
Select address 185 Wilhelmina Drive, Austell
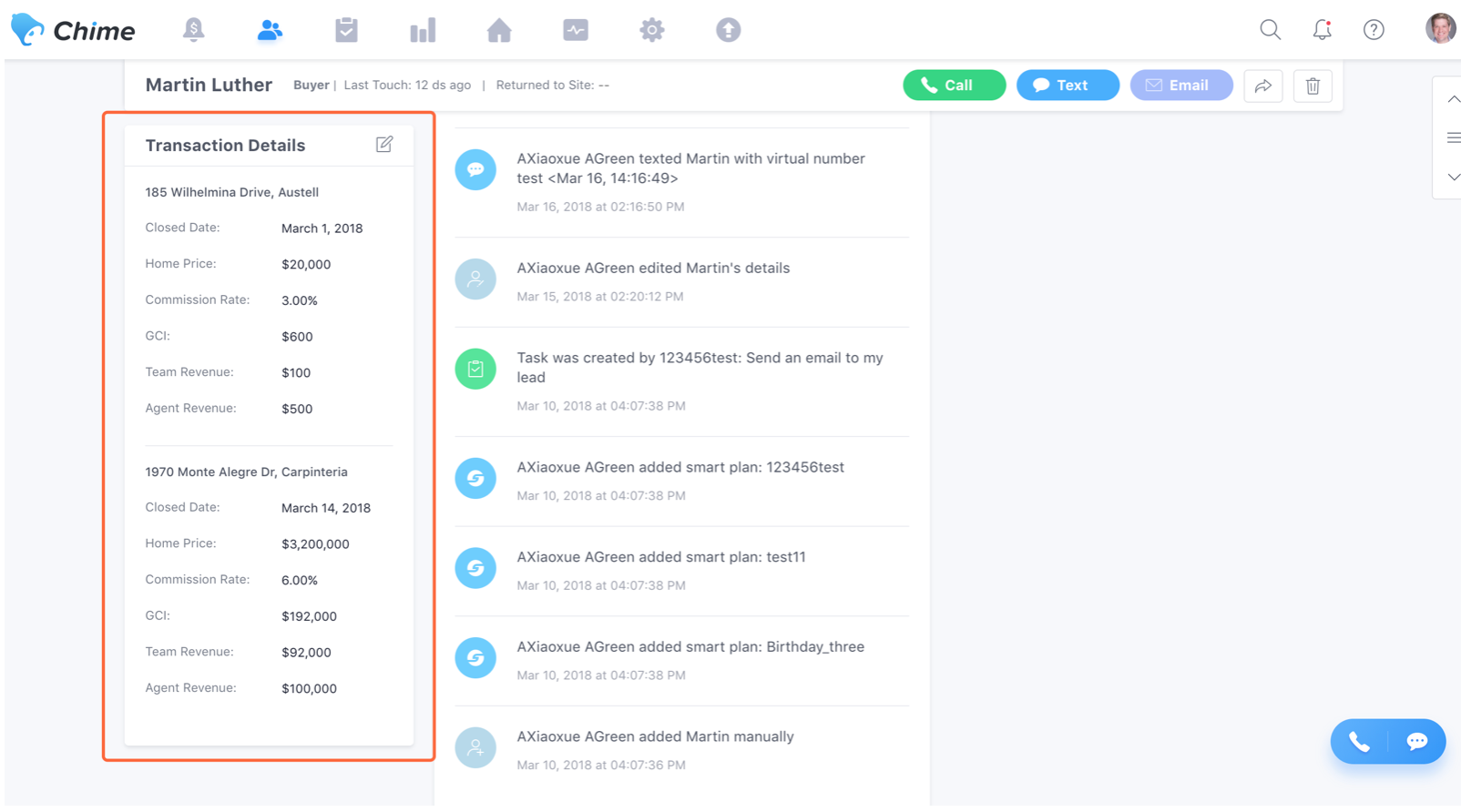point(231,192)
